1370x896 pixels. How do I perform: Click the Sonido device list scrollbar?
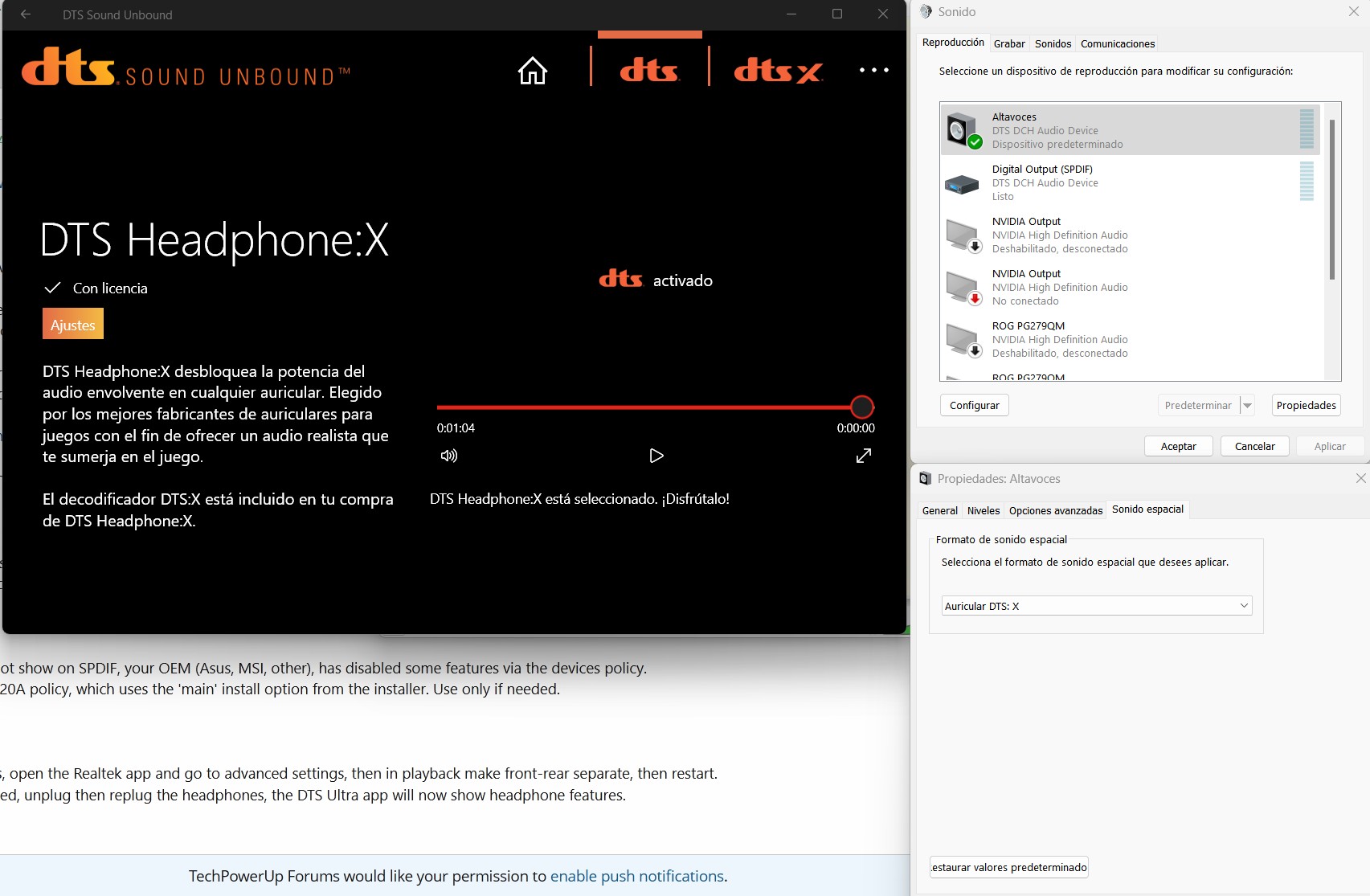coord(1331,199)
